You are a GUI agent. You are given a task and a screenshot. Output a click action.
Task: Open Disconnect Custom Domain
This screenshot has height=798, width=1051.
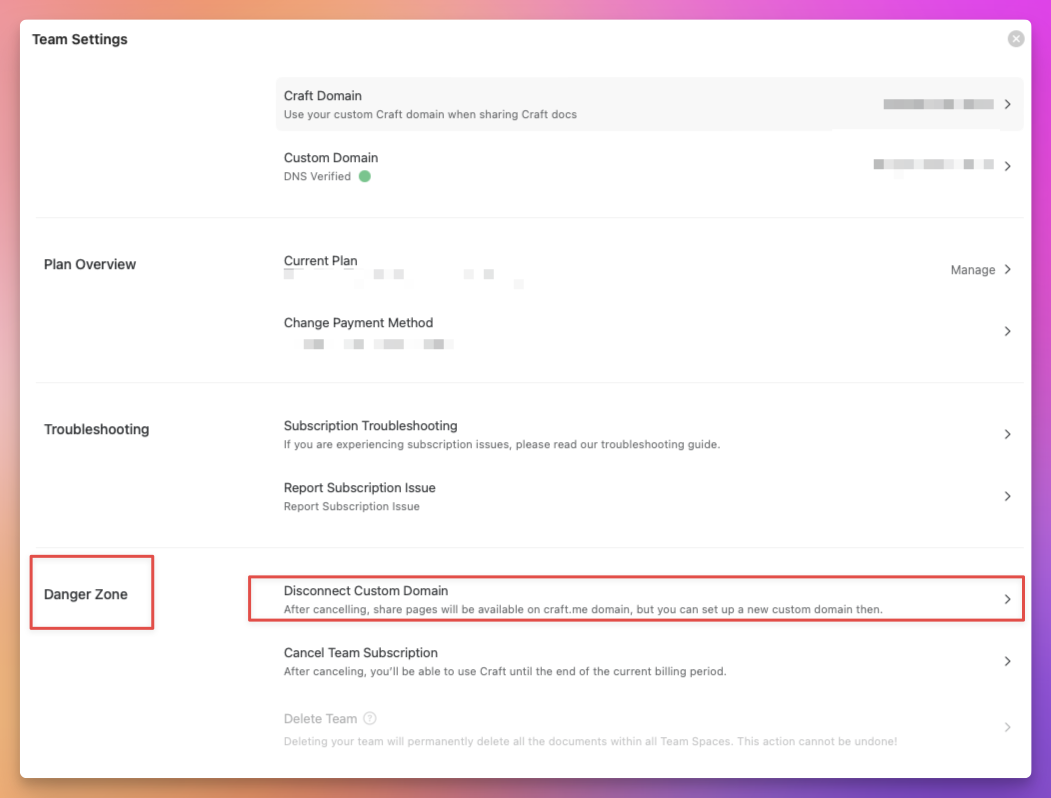point(366,590)
